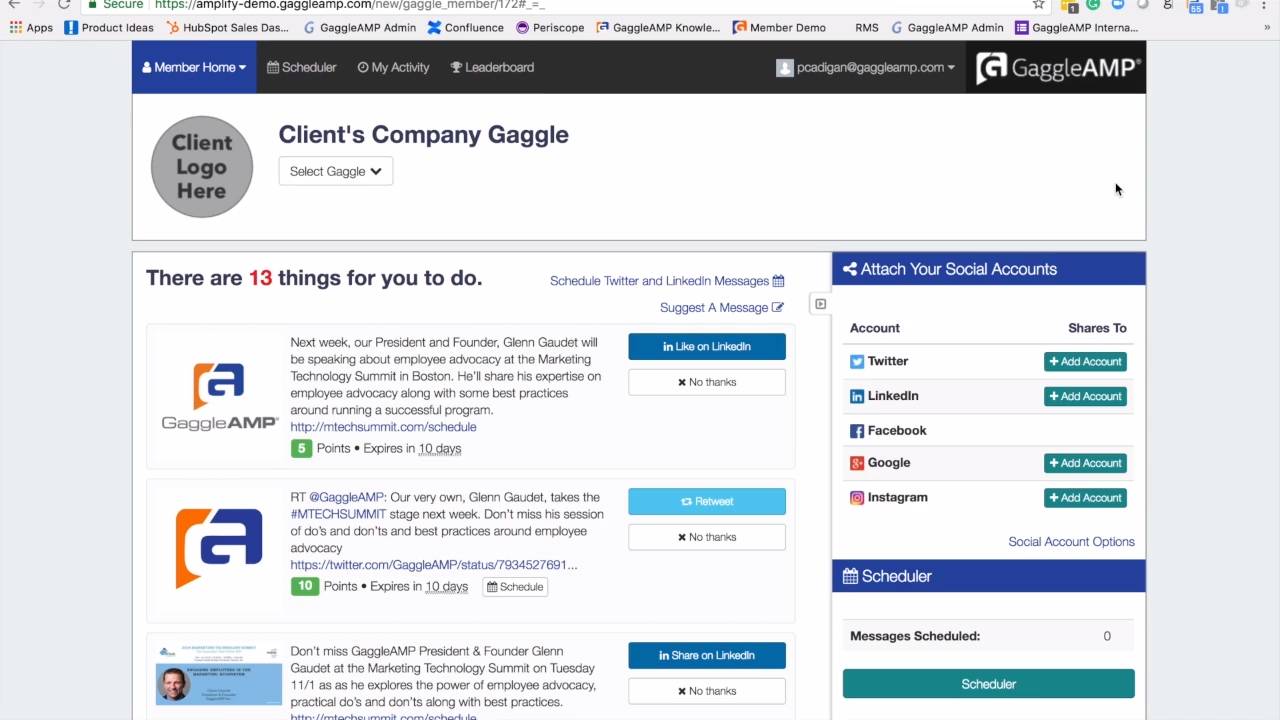Click the Facebook icon in accounts list
The width and height of the screenshot is (1280, 720).
857,431
